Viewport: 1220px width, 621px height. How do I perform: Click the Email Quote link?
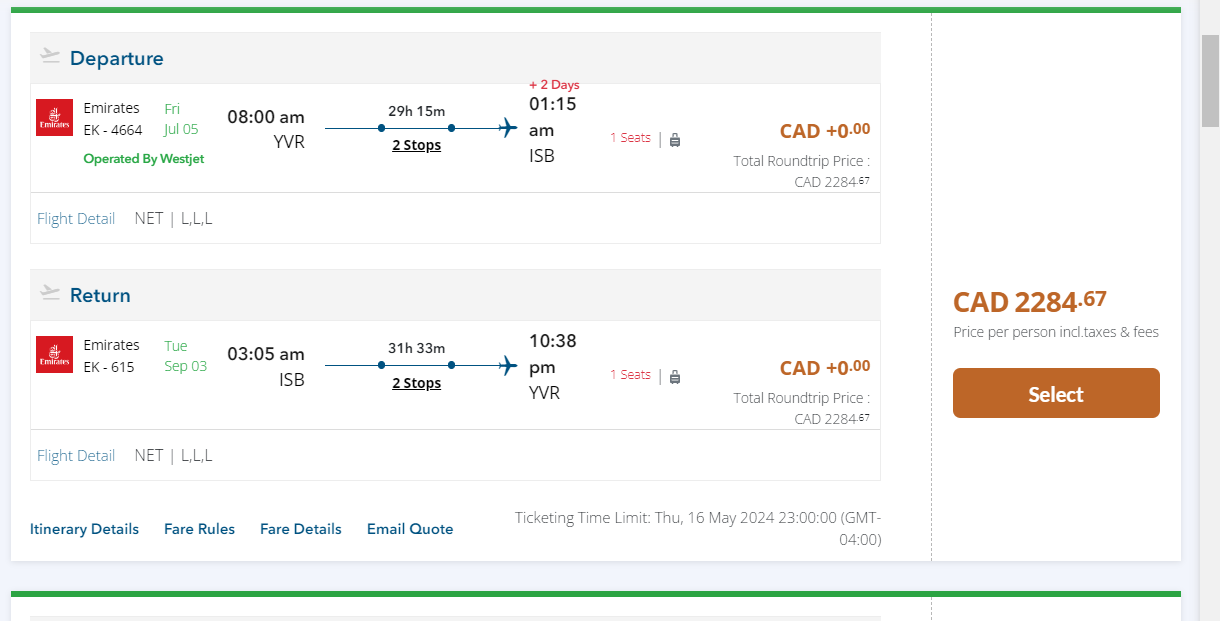pyautogui.click(x=410, y=529)
